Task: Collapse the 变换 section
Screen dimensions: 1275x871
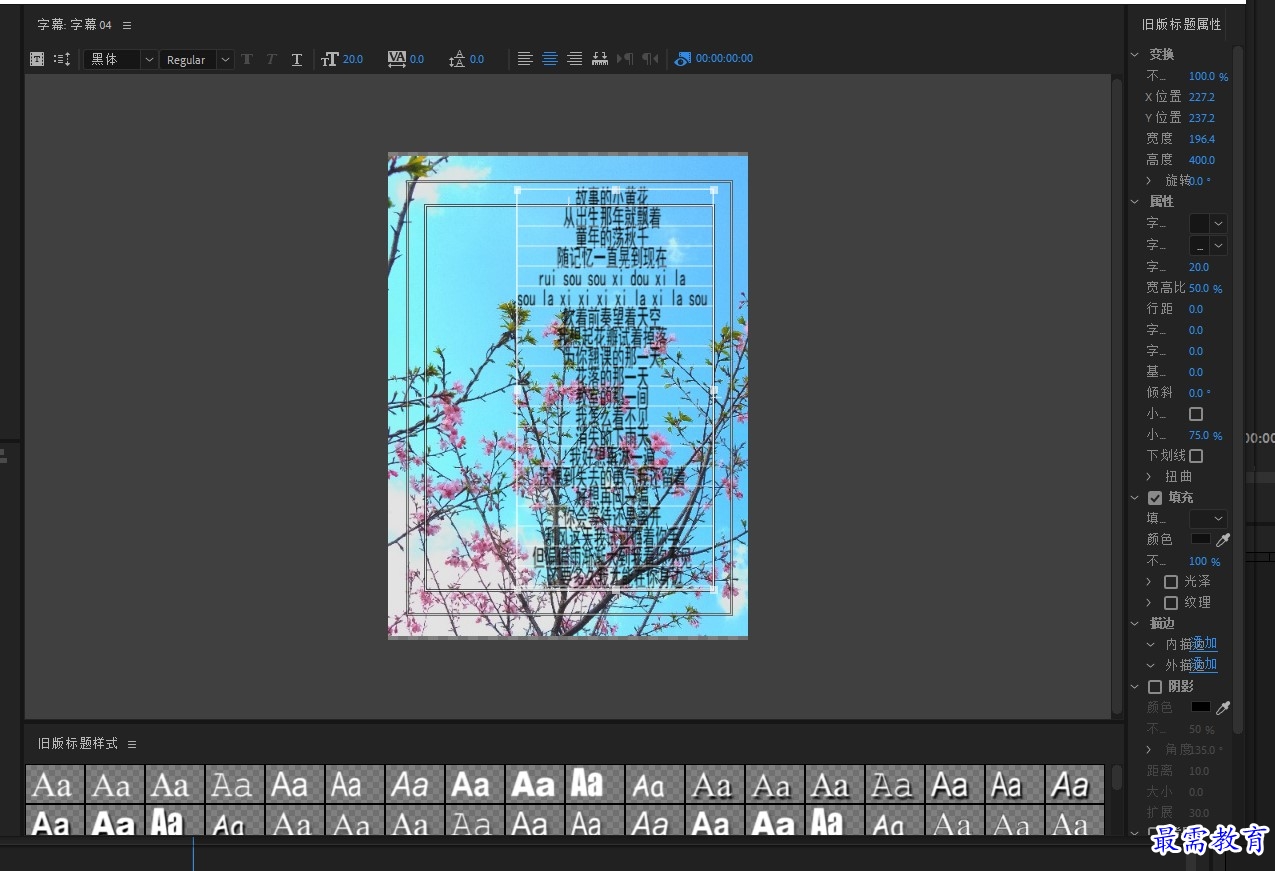Action: point(1135,54)
